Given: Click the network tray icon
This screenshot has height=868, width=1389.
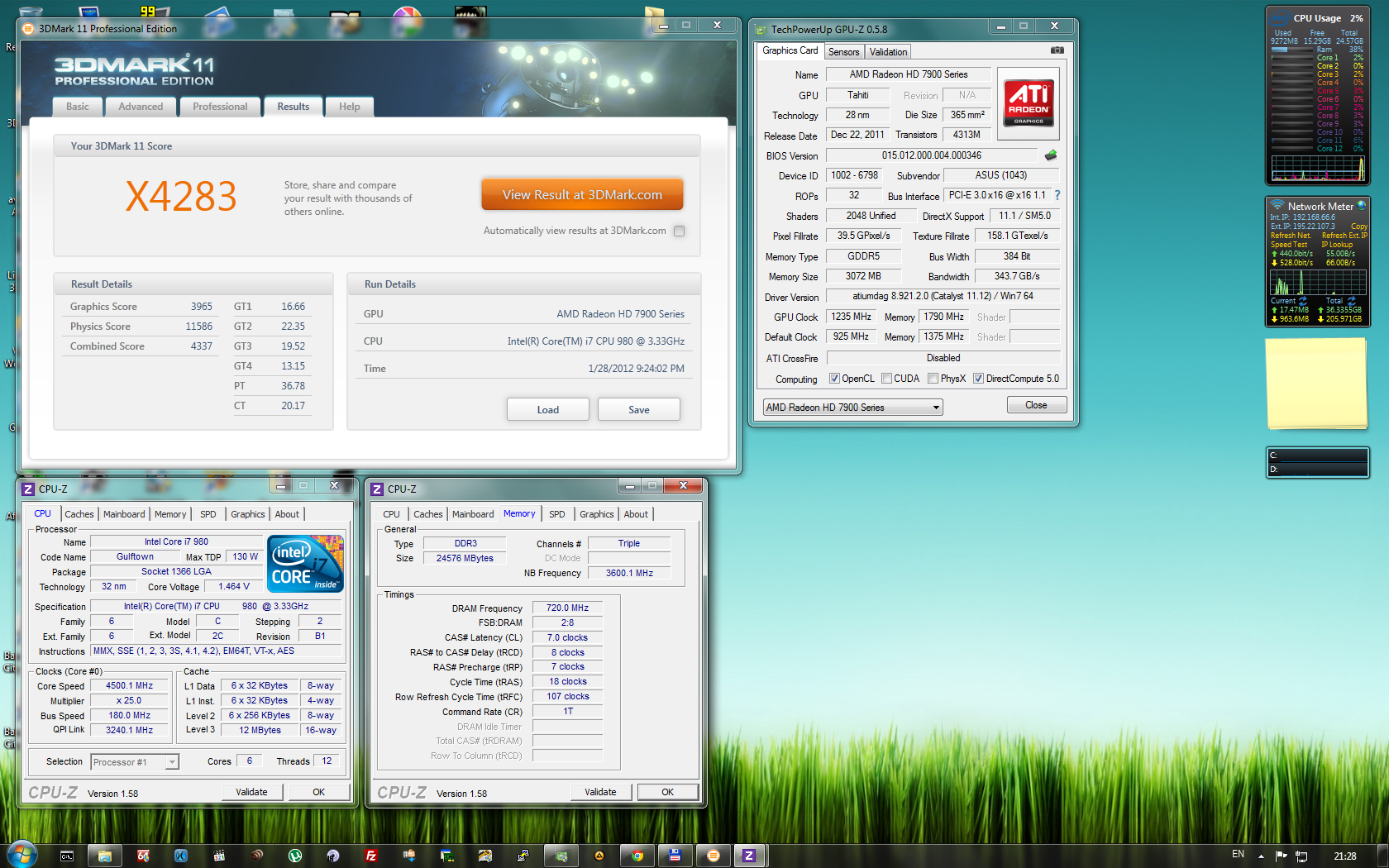Looking at the screenshot, I should click(1301, 856).
